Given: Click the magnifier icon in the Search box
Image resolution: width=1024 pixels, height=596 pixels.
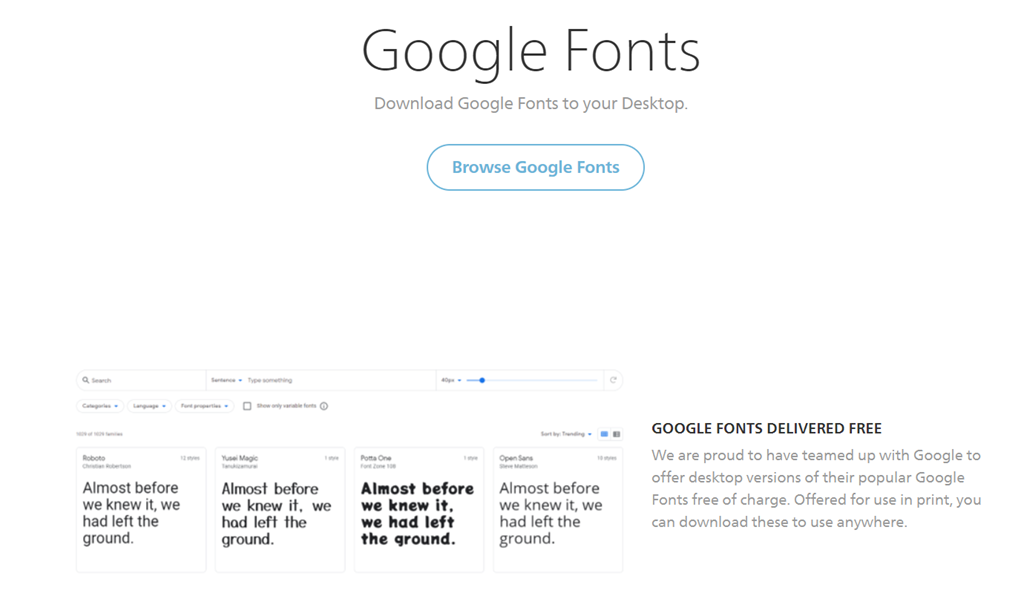Looking at the screenshot, I should coord(86,380).
